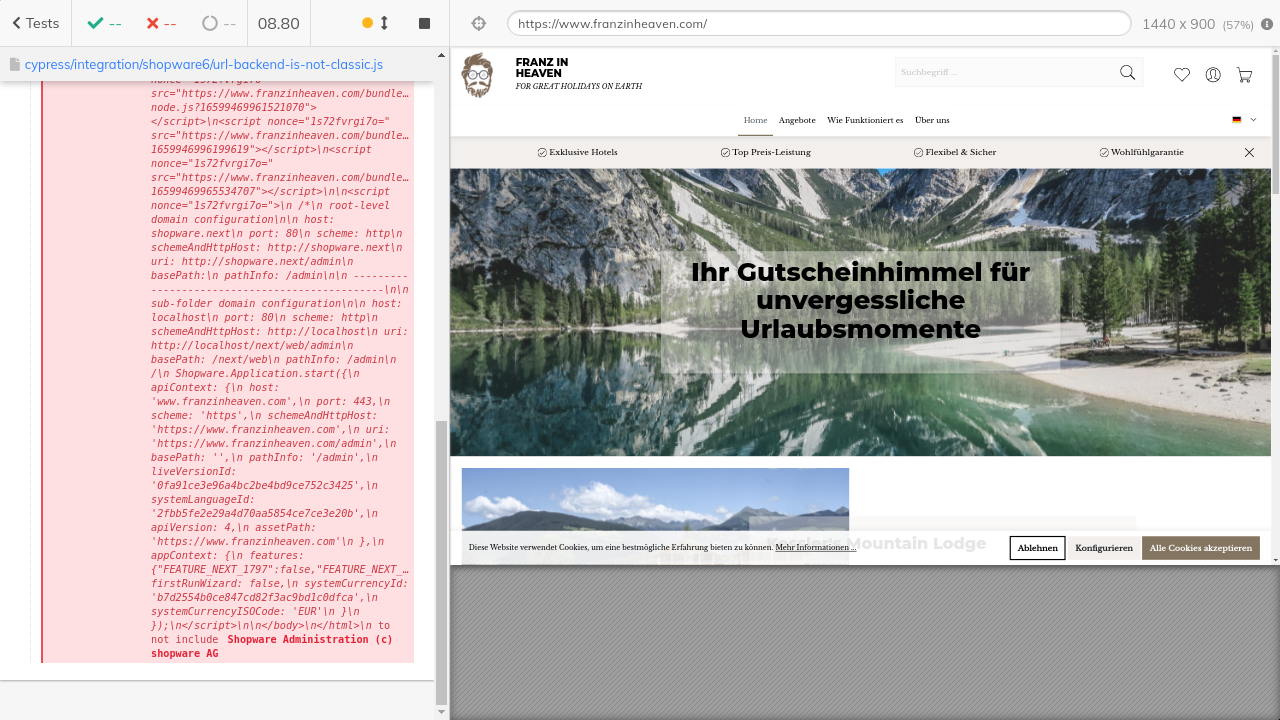Close the benefits banner bar

click(1249, 152)
